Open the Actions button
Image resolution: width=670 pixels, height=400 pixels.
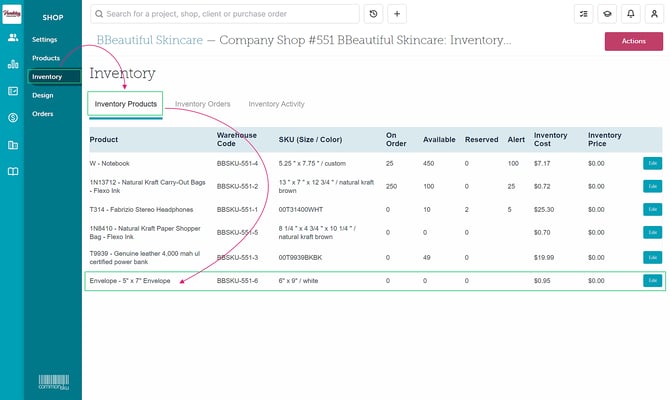point(634,41)
